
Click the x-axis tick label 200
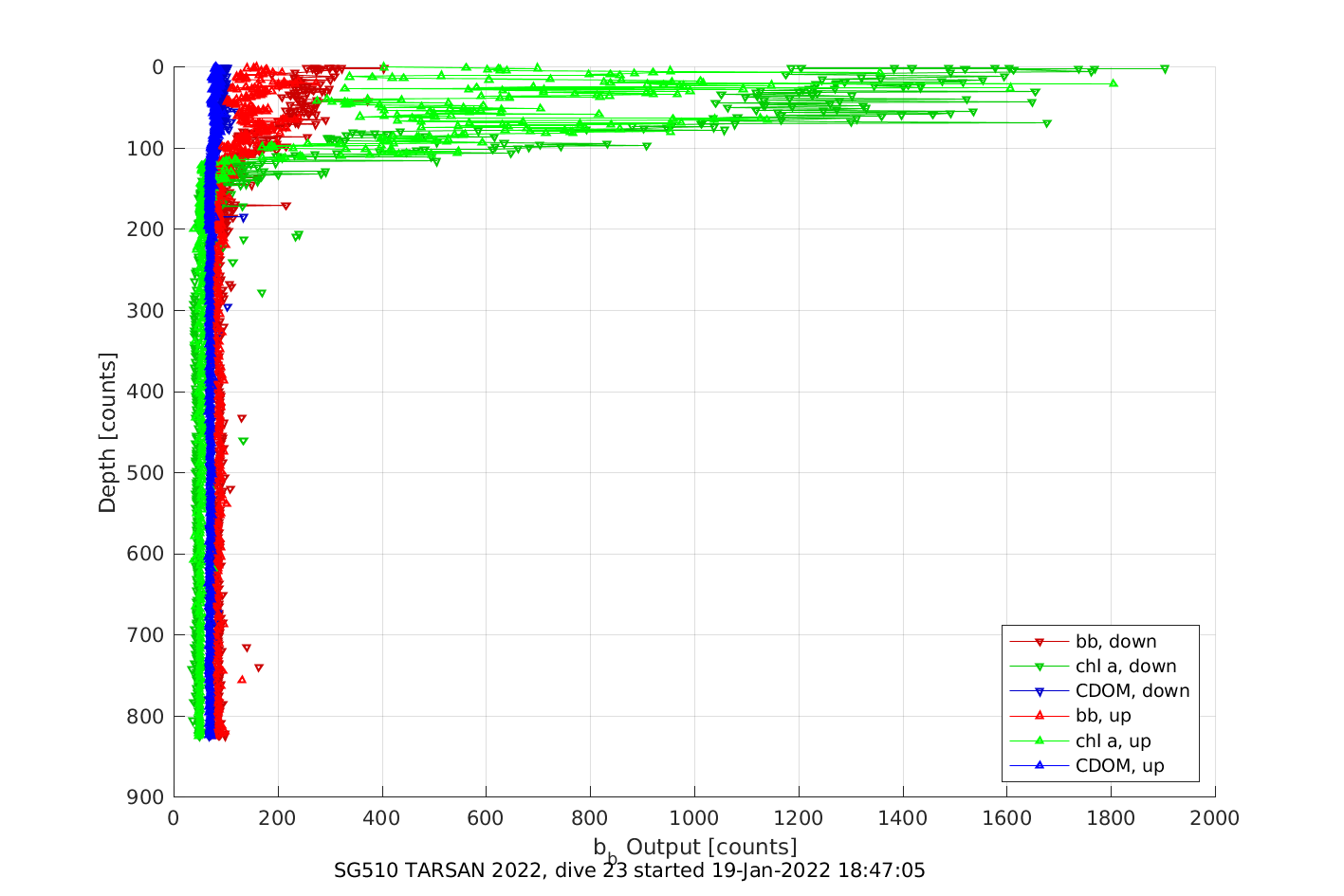(278, 818)
